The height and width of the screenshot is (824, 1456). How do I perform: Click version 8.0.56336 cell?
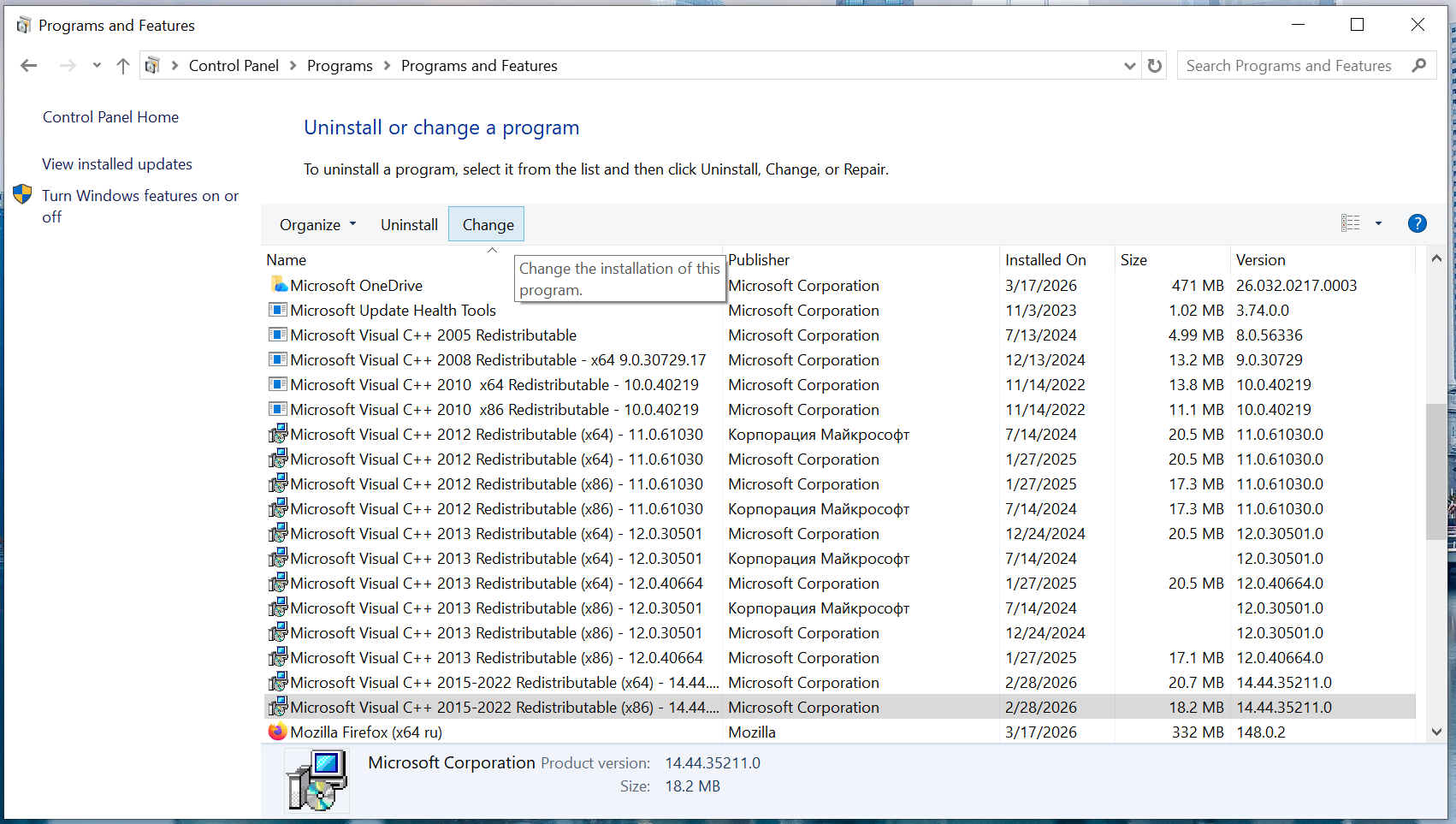pos(1270,335)
